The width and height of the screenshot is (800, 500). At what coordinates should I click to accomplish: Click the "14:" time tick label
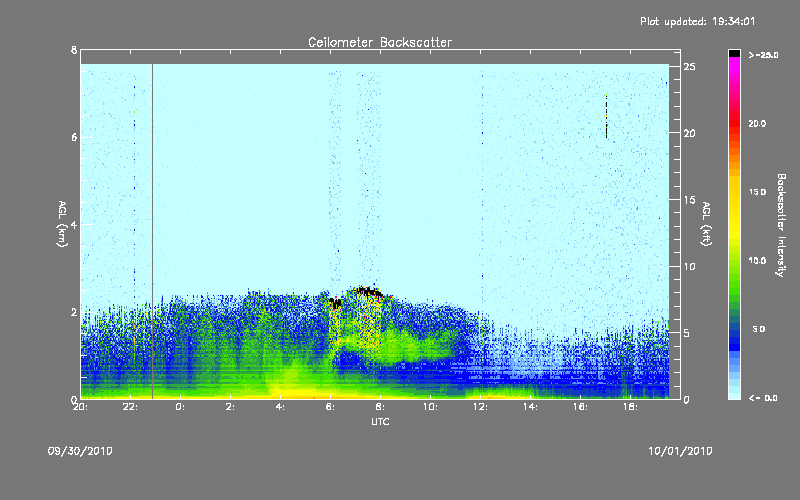point(530,407)
